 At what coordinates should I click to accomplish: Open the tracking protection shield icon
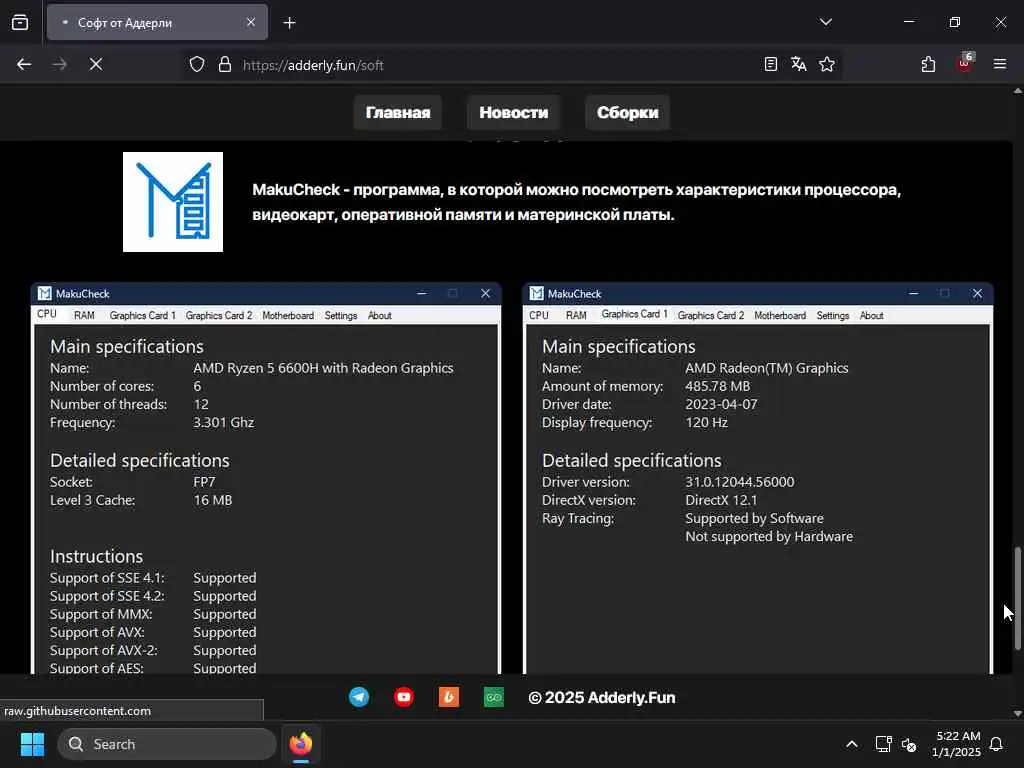(197, 64)
